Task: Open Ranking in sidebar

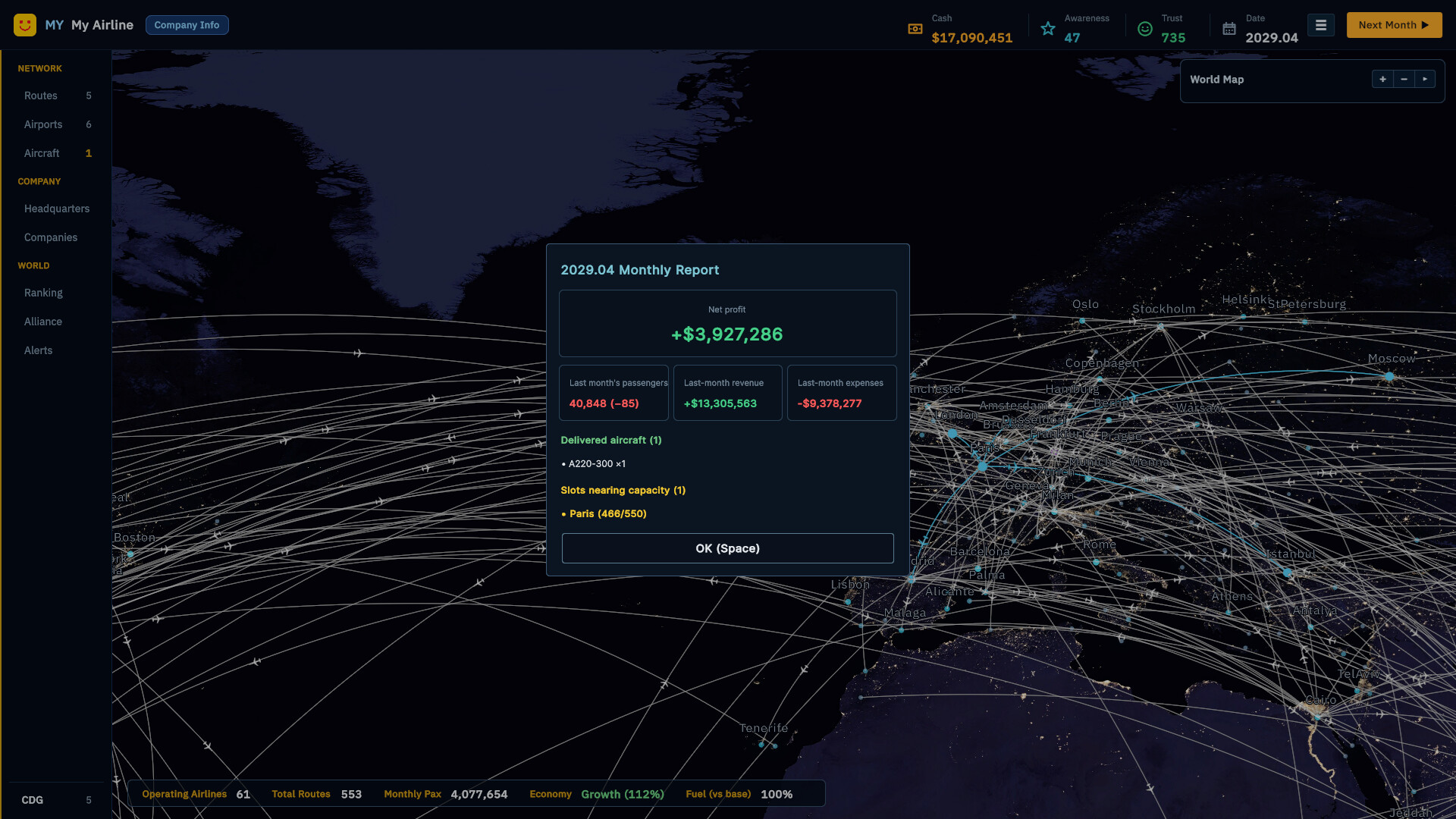Action: [x=57, y=293]
